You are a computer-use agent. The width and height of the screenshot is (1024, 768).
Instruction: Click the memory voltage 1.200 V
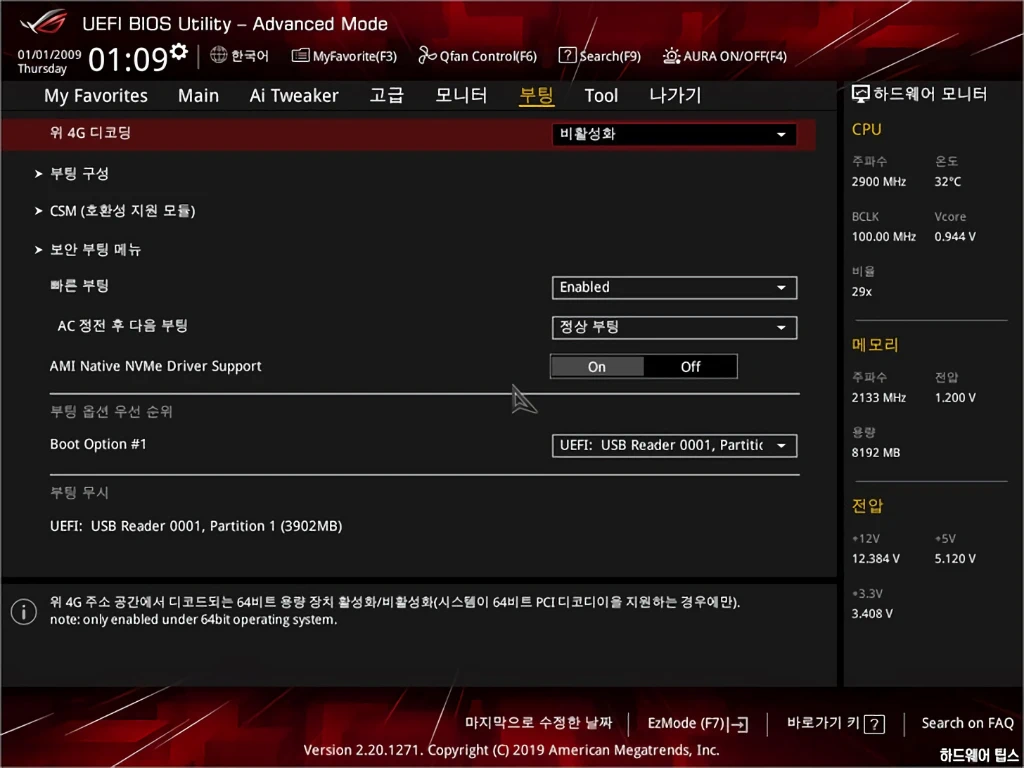pyautogui.click(x=955, y=398)
